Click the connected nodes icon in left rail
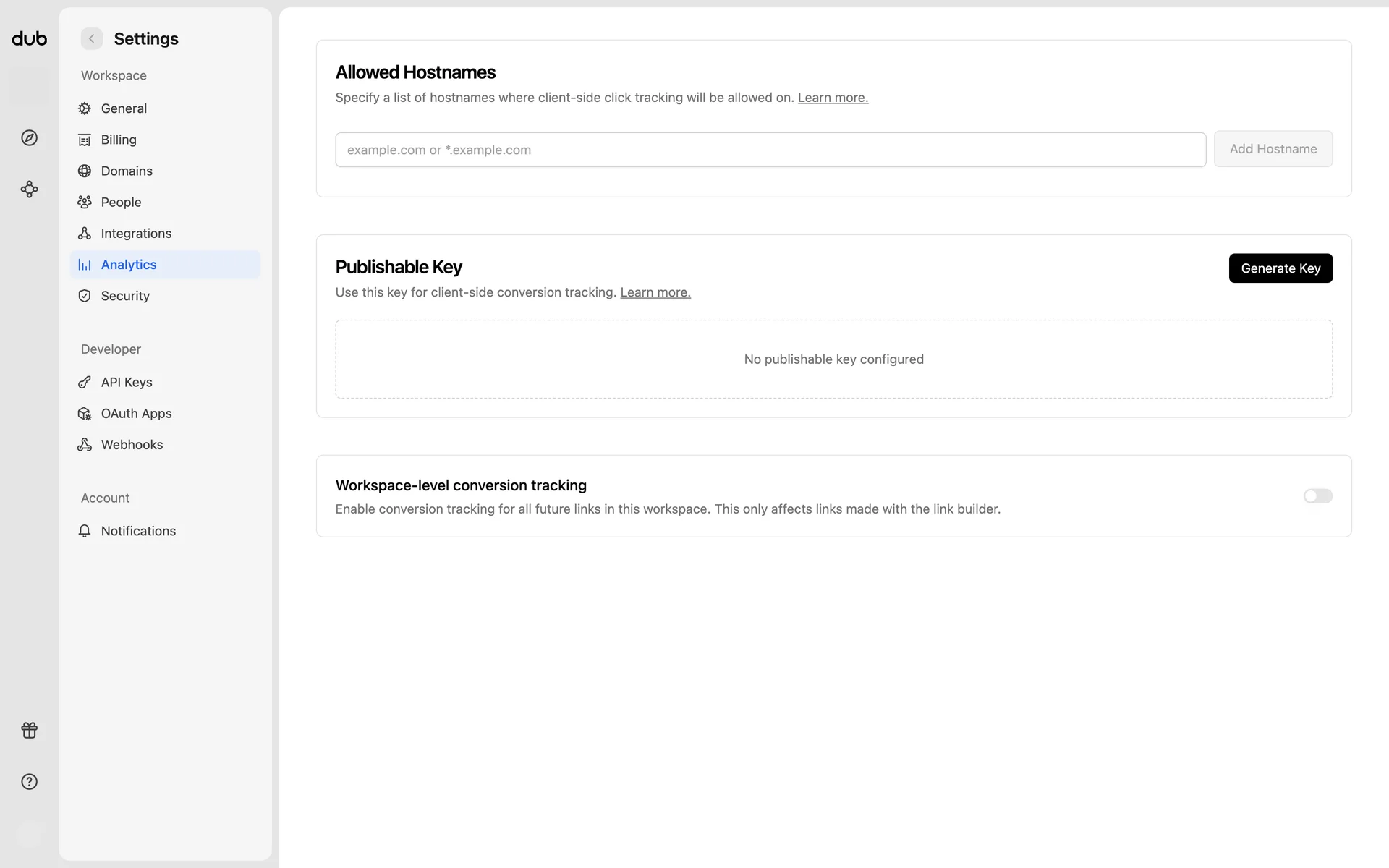Screen dimensions: 1389x868 [x=29, y=190]
